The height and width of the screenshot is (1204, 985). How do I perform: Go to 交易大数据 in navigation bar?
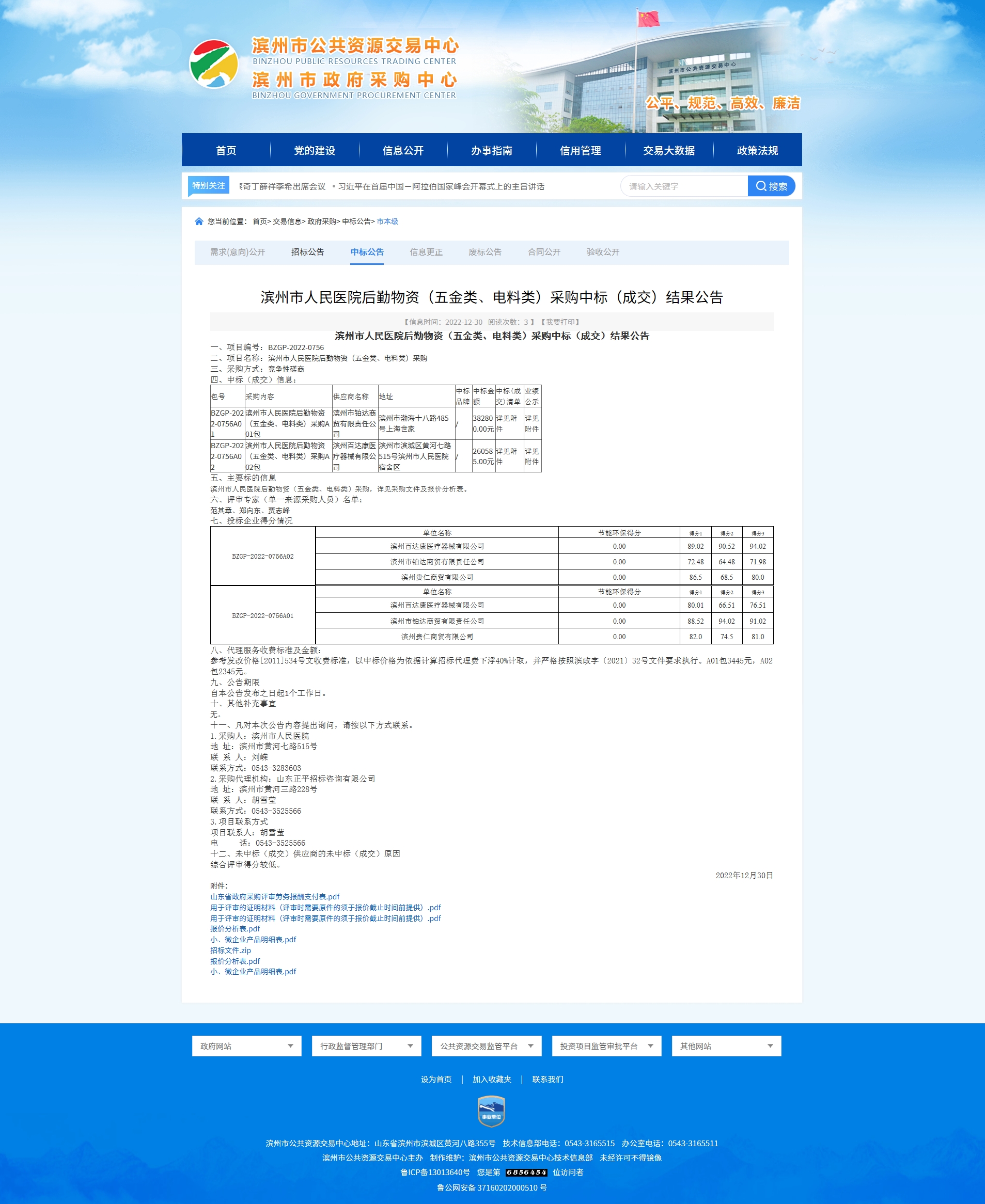pos(668,150)
